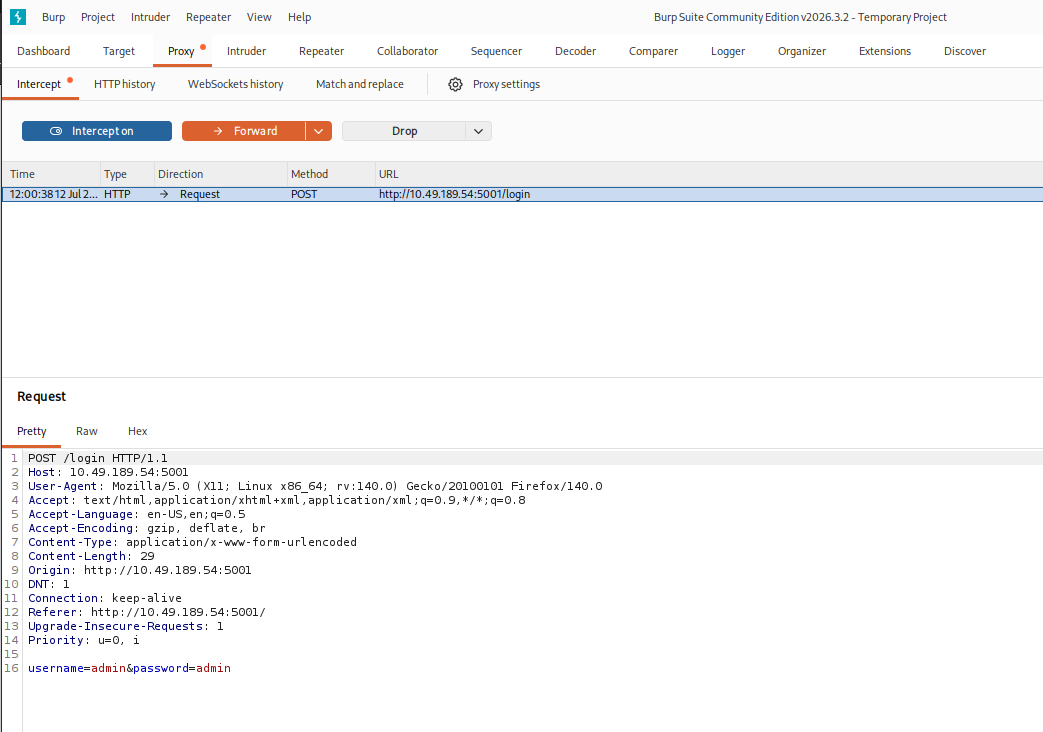Click the Drop button
The height and width of the screenshot is (732, 1043).
pos(404,131)
